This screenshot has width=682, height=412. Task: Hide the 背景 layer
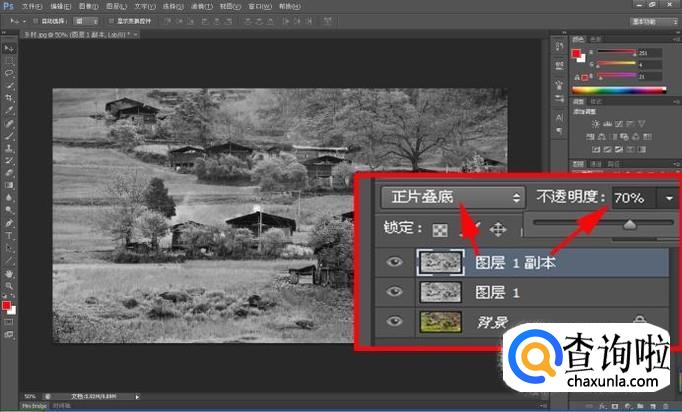coord(395,322)
